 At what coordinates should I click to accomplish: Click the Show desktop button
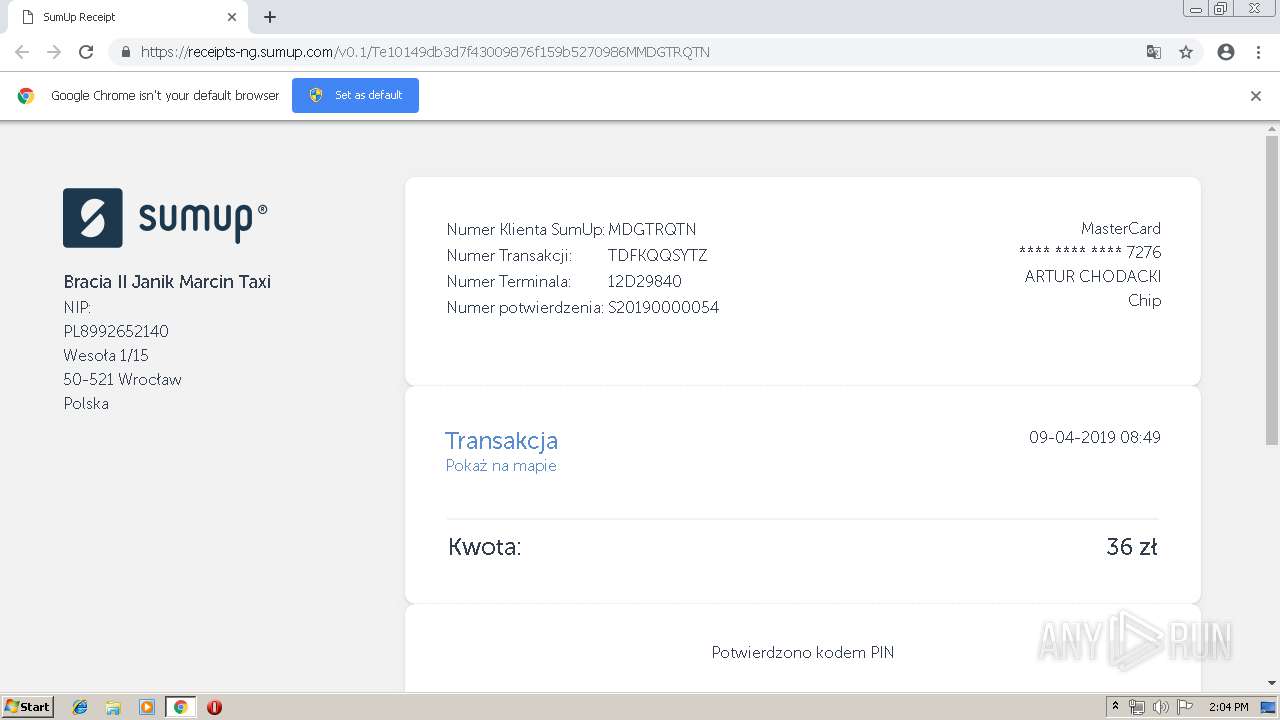[1270, 707]
